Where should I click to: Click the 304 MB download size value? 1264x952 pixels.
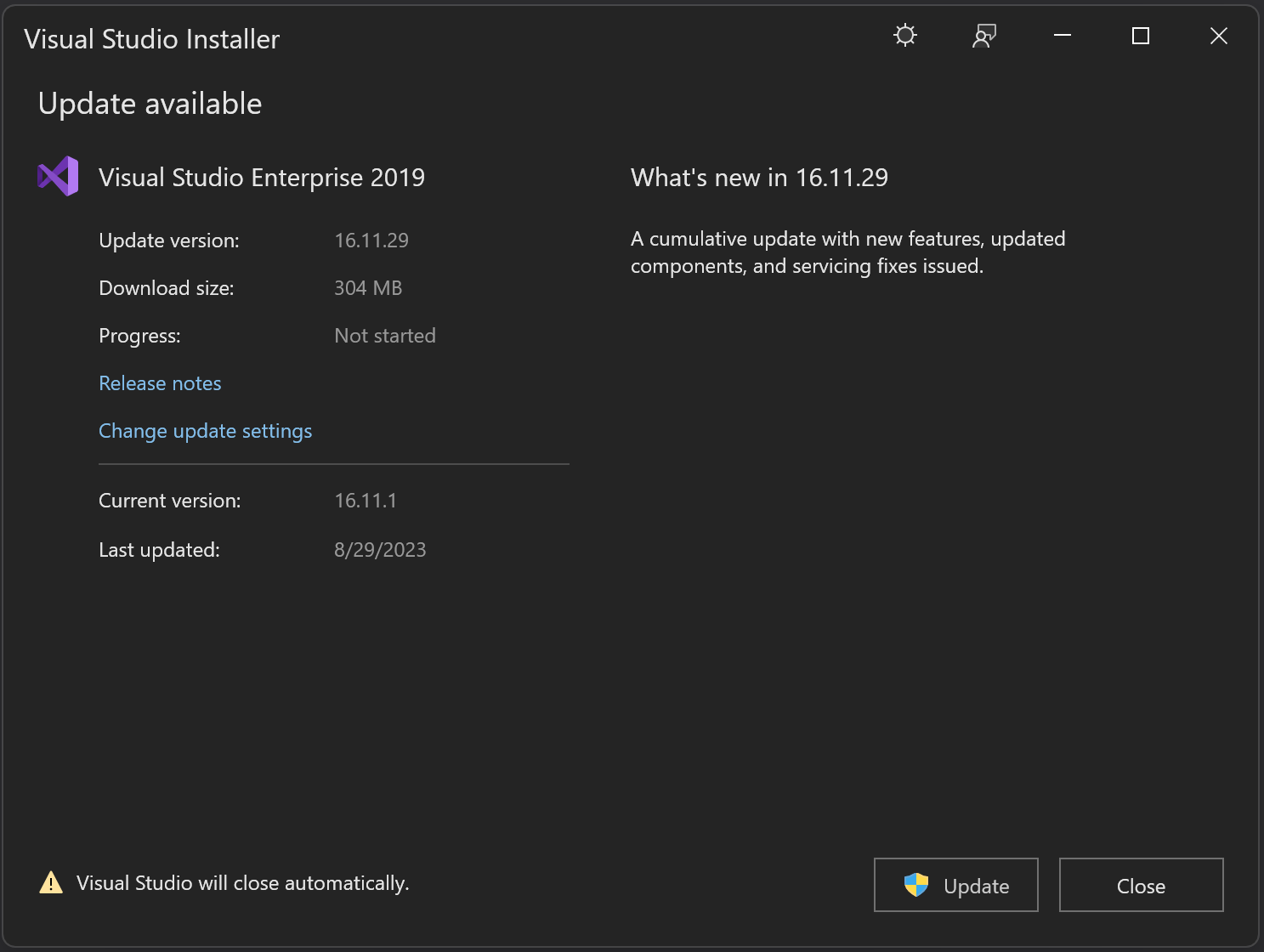[368, 288]
